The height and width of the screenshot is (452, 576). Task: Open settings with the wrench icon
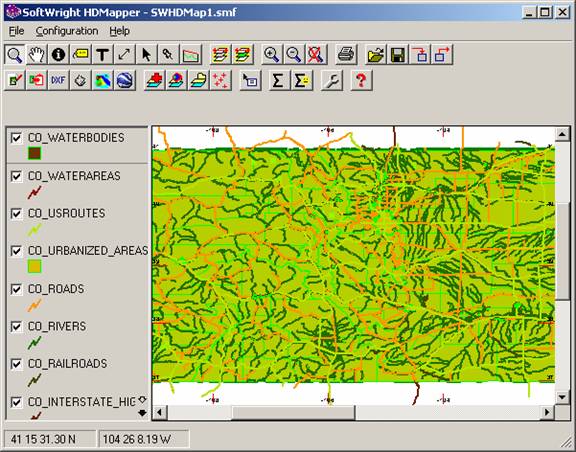point(332,80)
